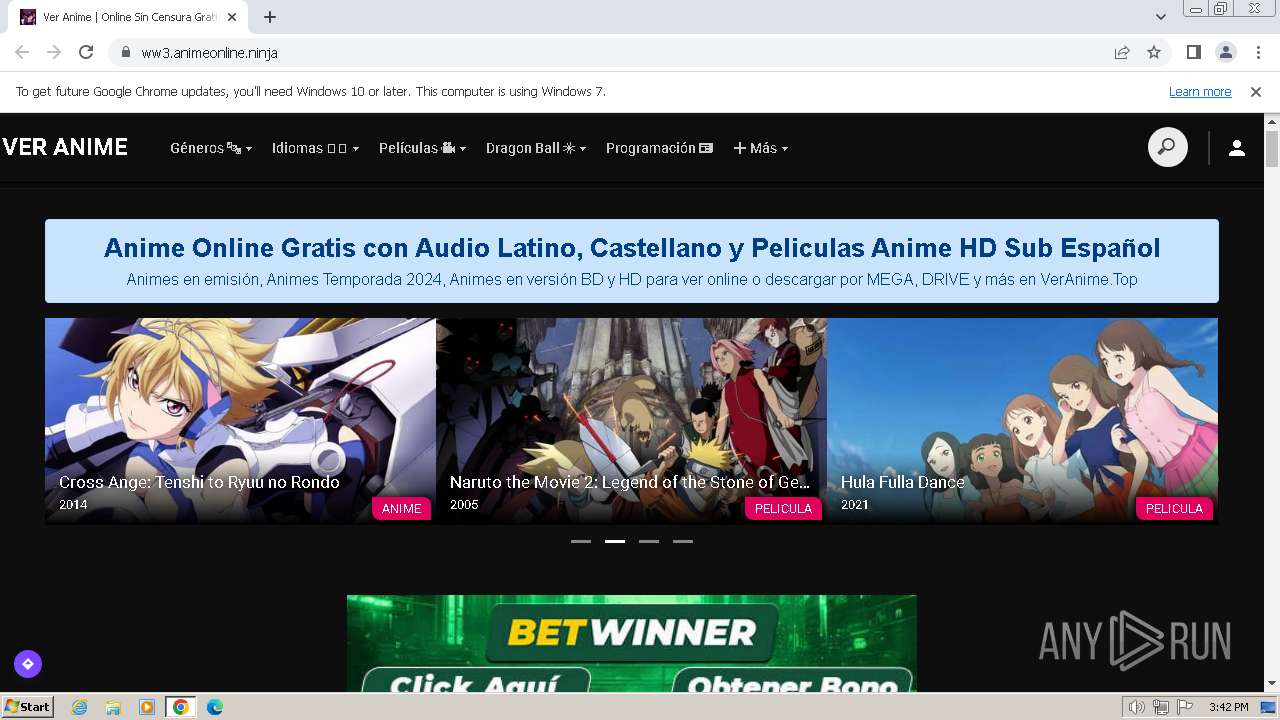Open the Naruto the Movie 2 slide
This screenshot has width=1280, height=720.
click(x=631, y=420)
